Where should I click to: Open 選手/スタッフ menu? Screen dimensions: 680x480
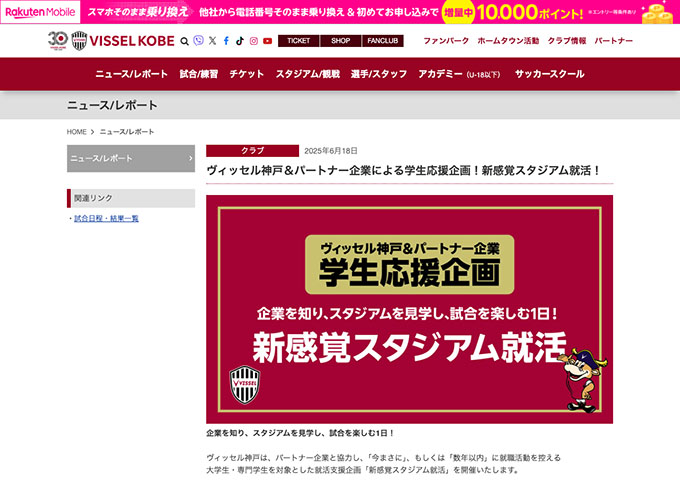click(379, 74)
